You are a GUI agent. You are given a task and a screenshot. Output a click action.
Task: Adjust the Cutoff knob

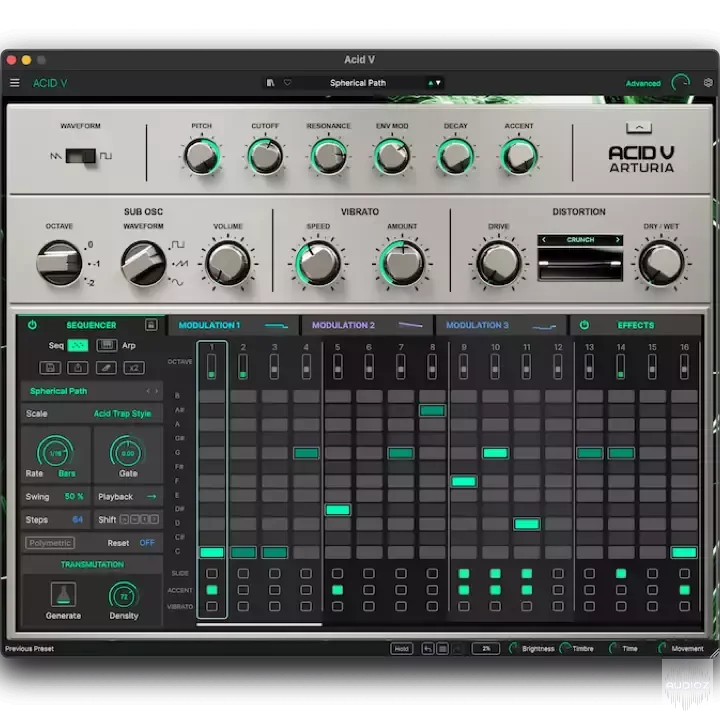point(265,157)
